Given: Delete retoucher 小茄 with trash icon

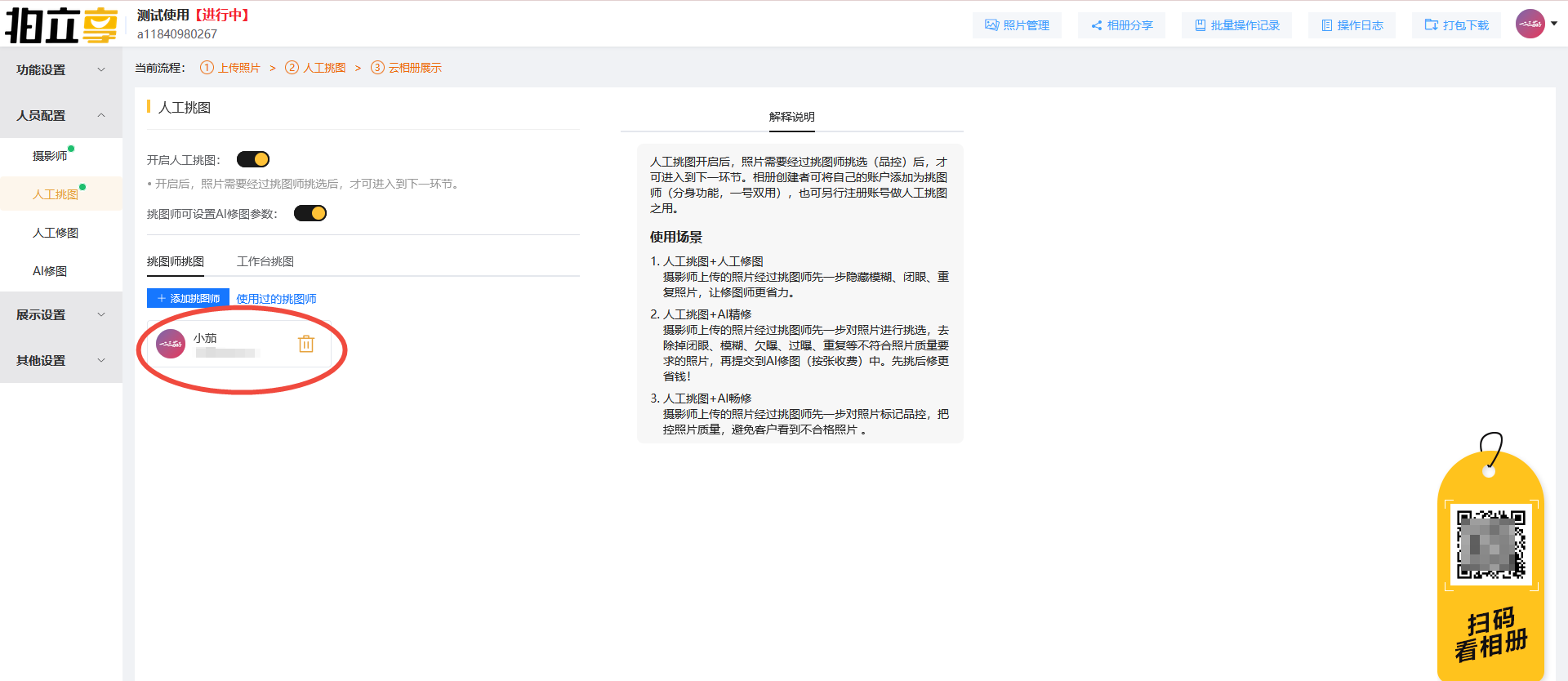Looking at the screenshot, I should click(x=306, y=344).
